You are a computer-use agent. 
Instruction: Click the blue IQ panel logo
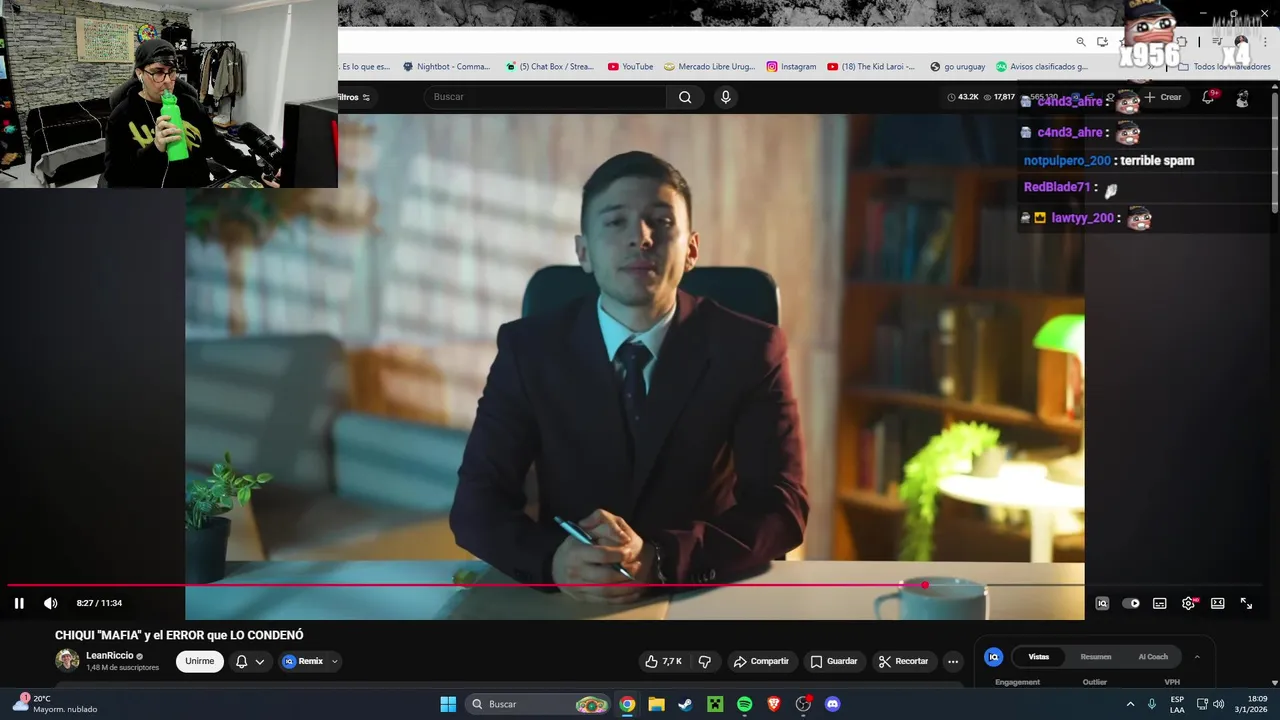[993, 657]
